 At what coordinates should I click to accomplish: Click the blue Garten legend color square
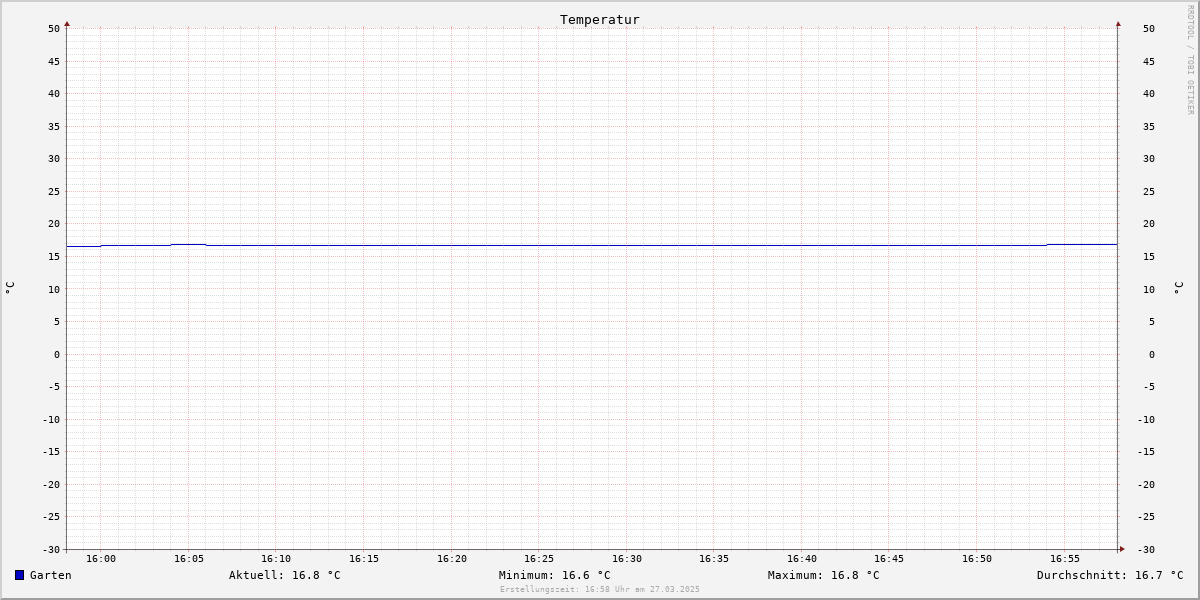point(19,575)
